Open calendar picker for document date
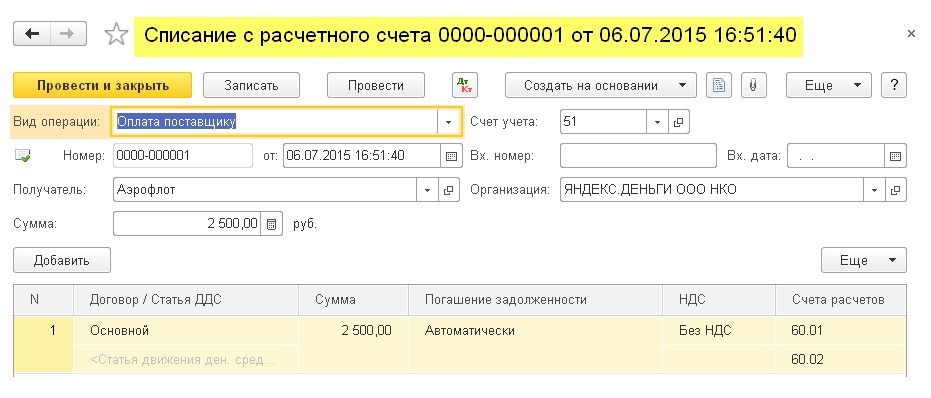 pos(451,156)
